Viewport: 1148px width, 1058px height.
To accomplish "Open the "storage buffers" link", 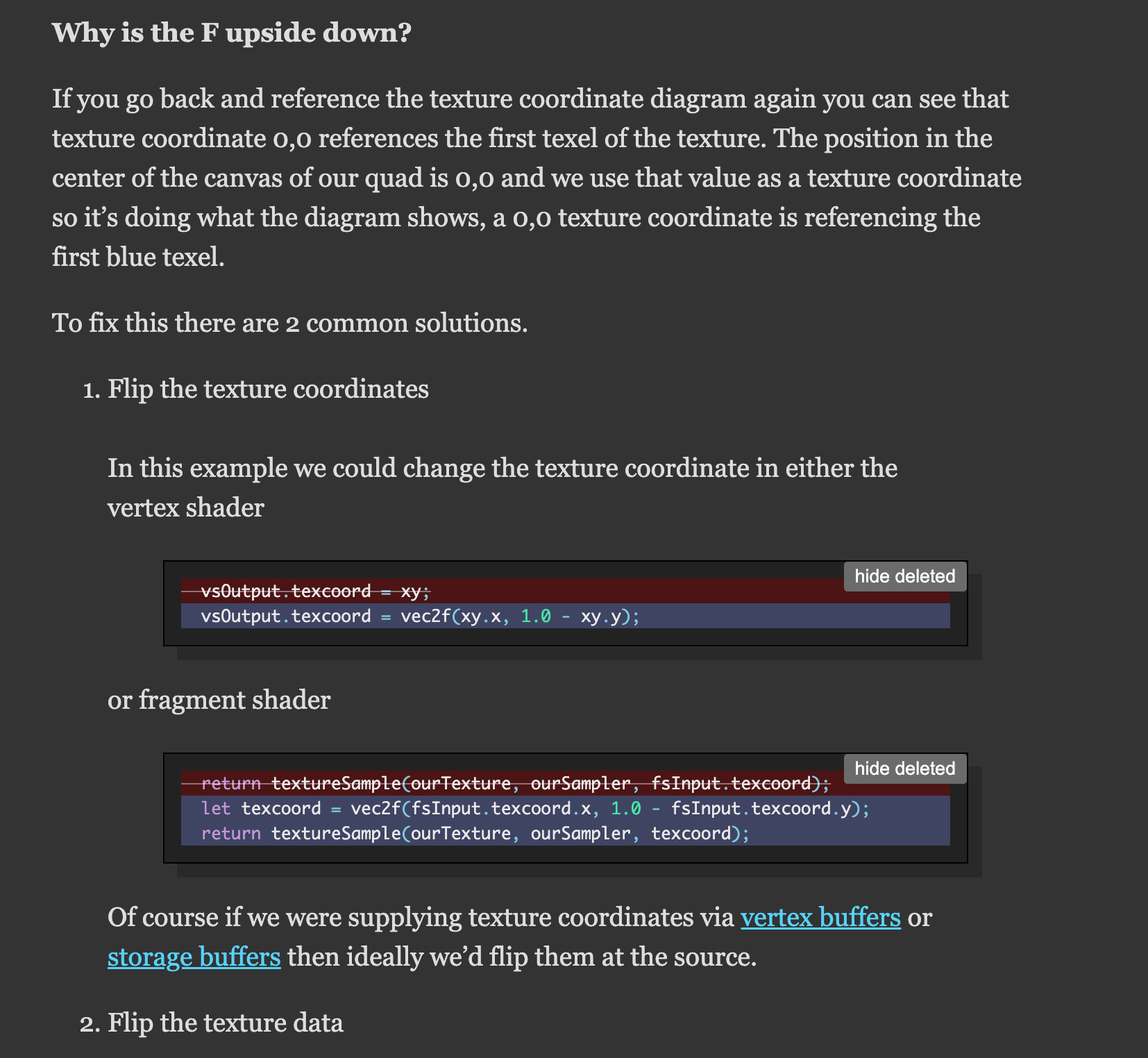I will 193,957.
